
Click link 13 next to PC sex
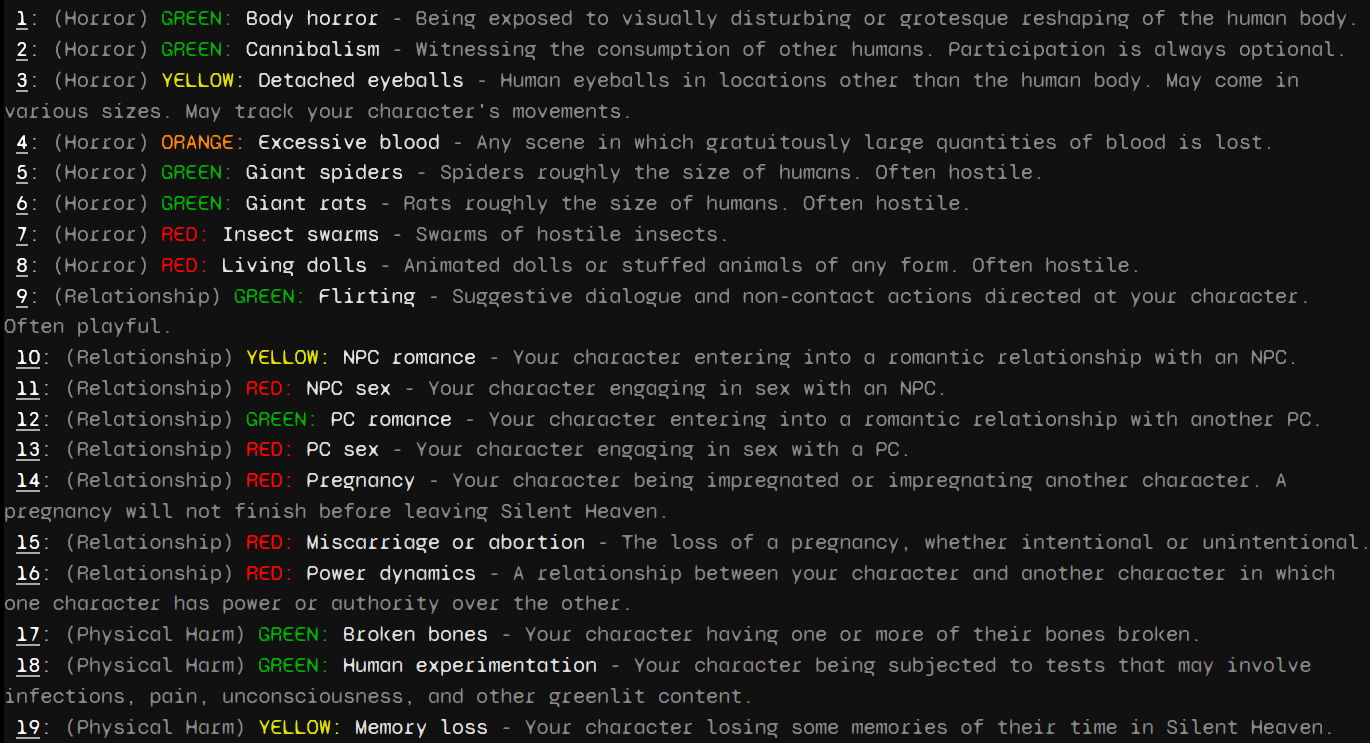click(28, 450)
